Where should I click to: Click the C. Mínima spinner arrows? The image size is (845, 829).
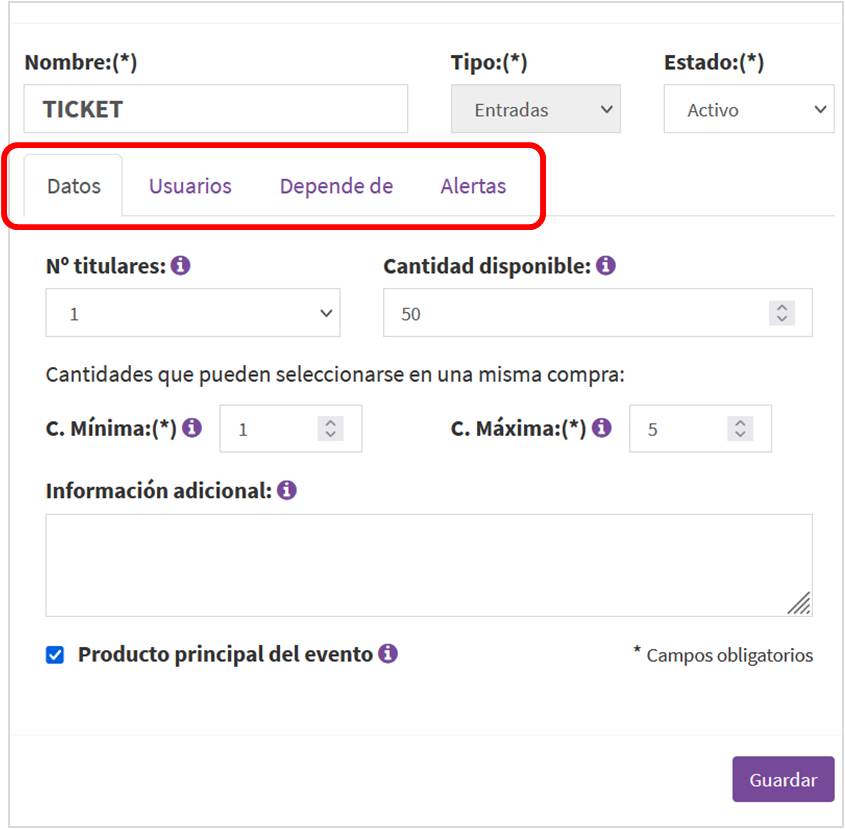tap(330, 429)
